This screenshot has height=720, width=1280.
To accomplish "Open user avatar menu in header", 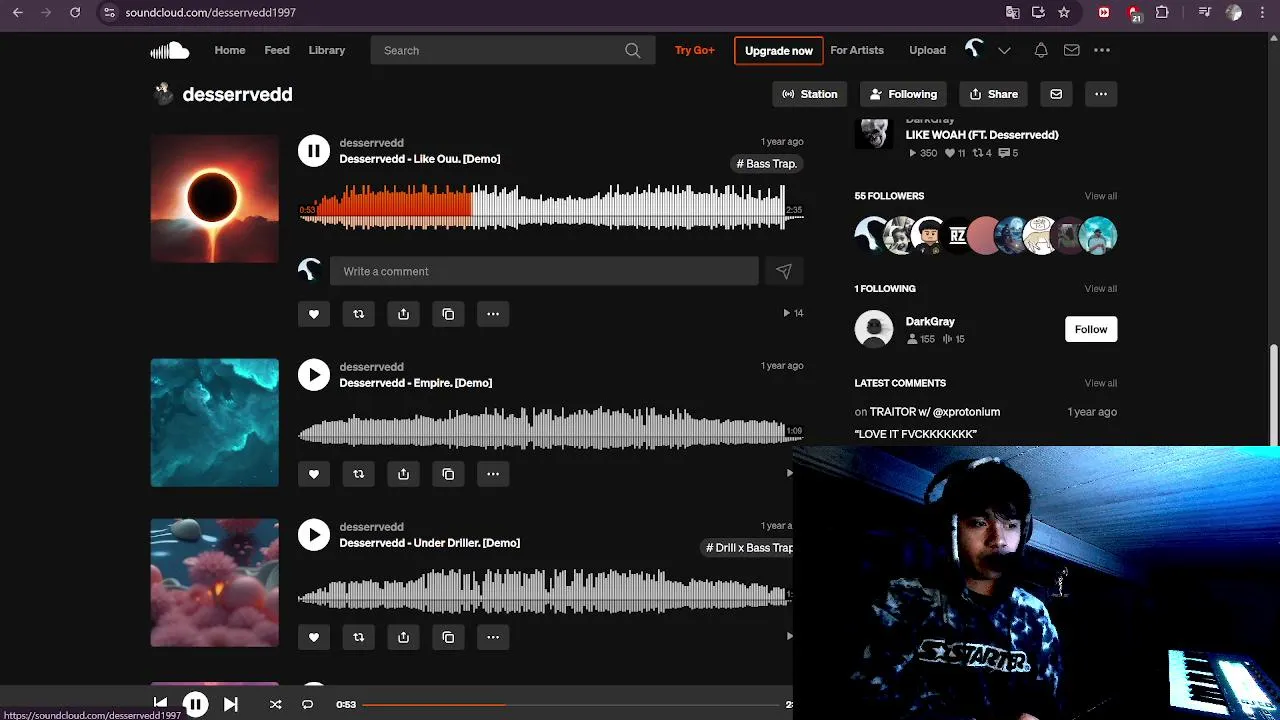I will pyautogui.click(x=974, y=49).
